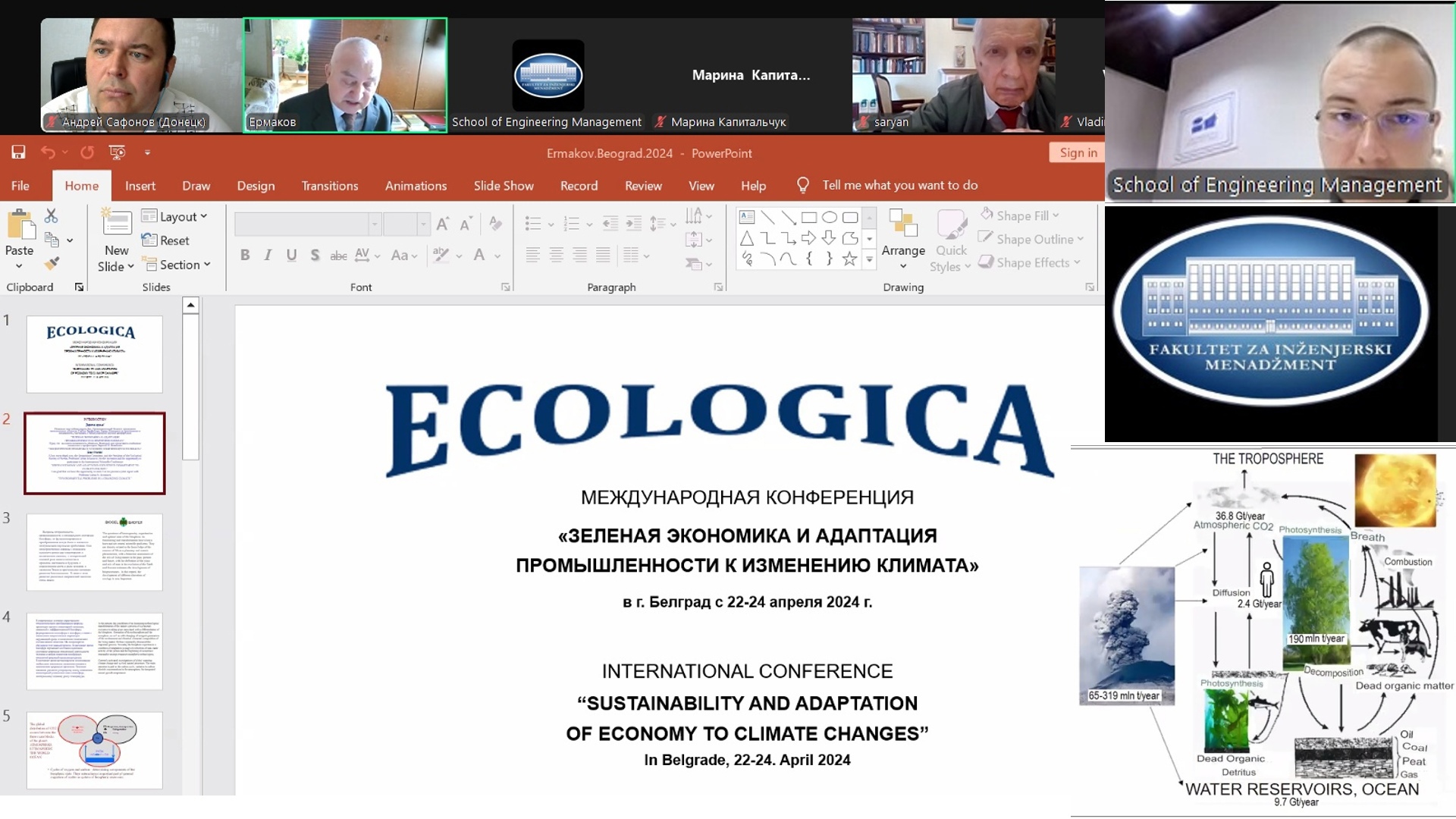Click the lightbulb Tell me icon
The image size is (1456, 819).
[803, 185]
